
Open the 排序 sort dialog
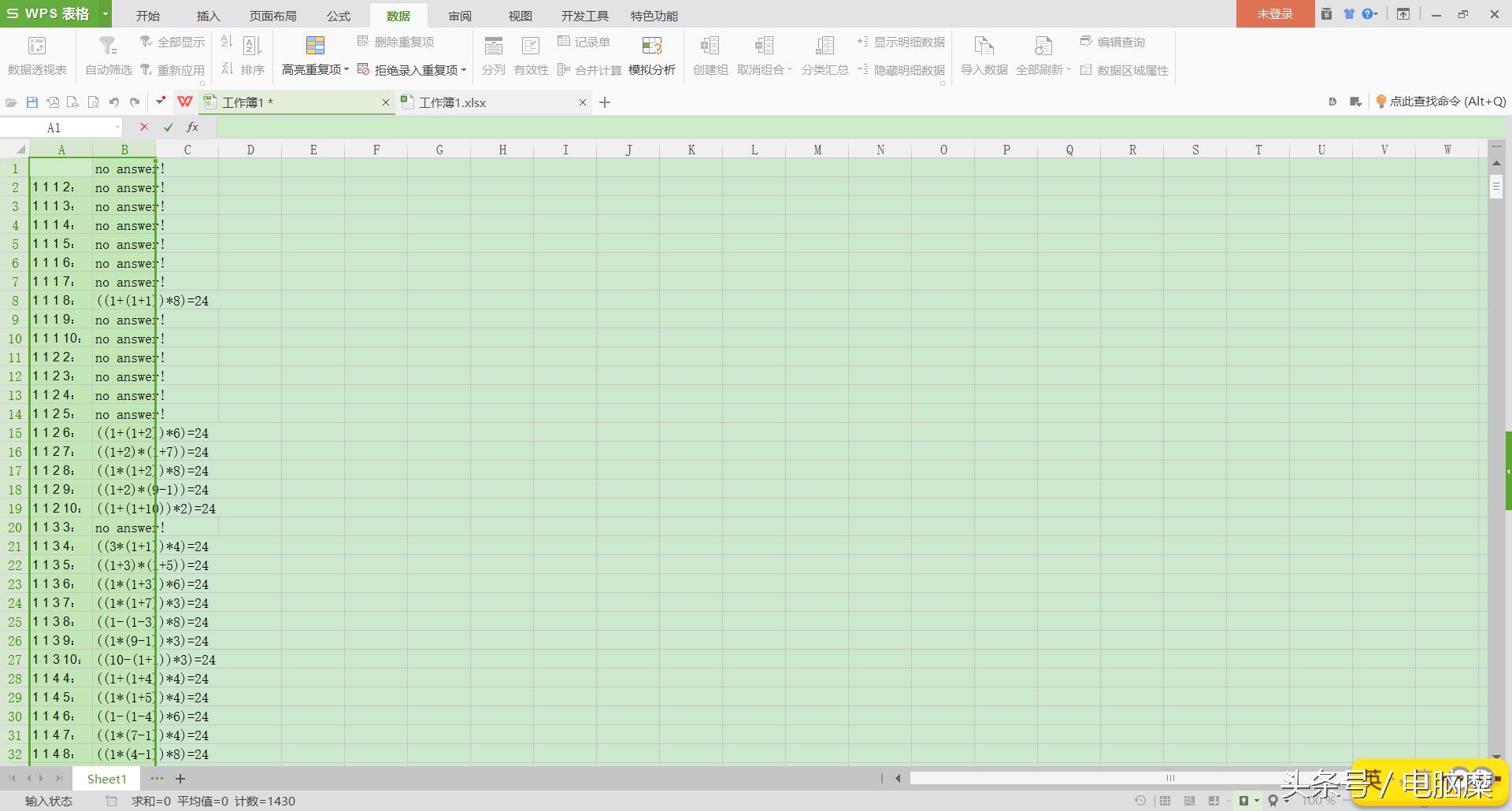pos(252,55)
